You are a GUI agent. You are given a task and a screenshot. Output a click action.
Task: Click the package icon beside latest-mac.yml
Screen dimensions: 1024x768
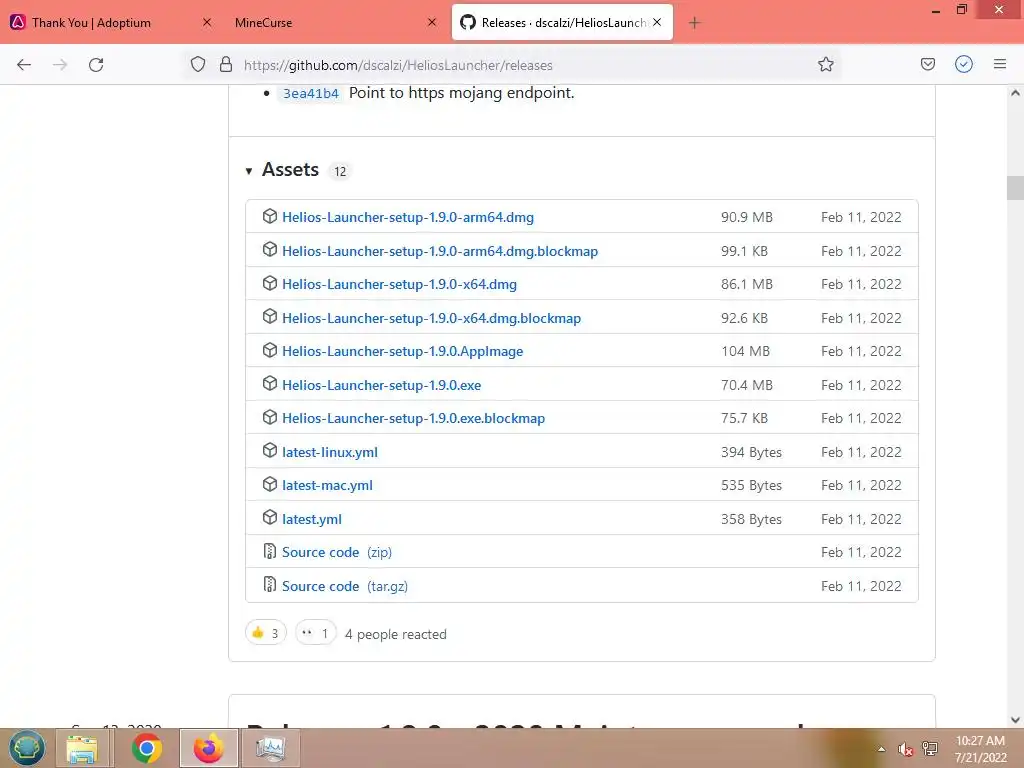click(x=270, y=485)
